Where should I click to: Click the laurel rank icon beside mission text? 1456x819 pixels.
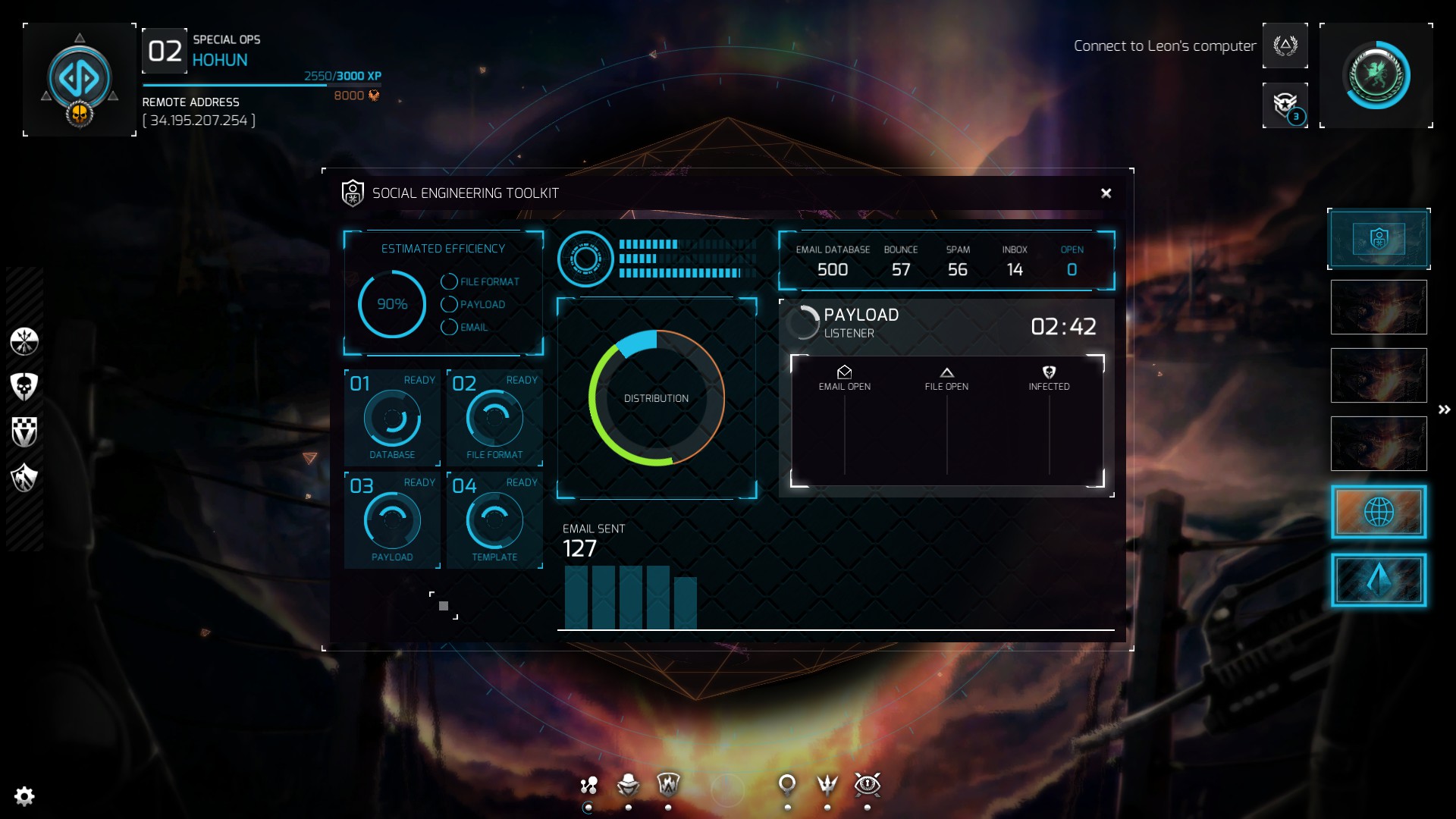(1285, 45)
